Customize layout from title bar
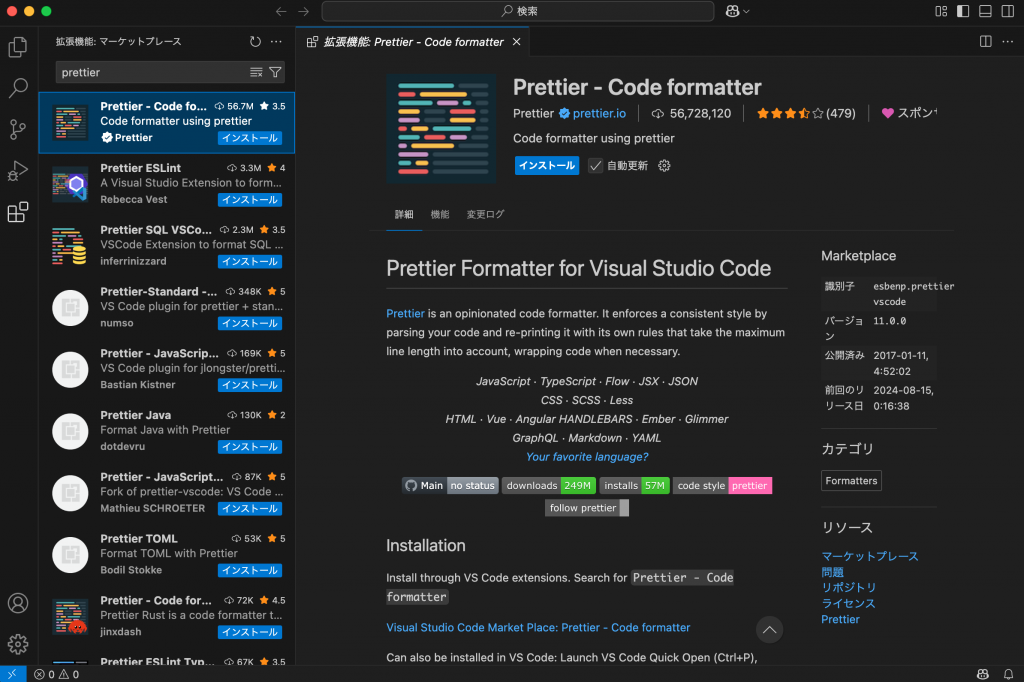1024x682 pixels. click(x=941, y=11)
